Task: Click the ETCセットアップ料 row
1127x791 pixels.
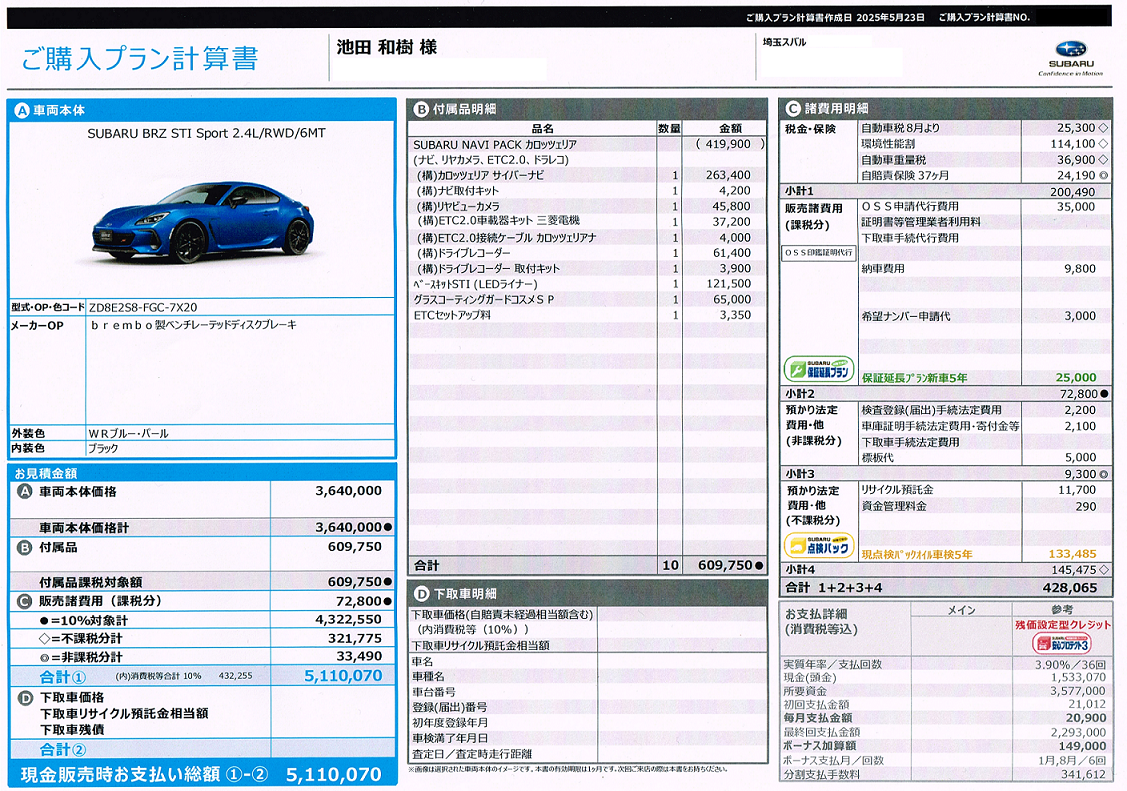Action: tap(587, 315)
